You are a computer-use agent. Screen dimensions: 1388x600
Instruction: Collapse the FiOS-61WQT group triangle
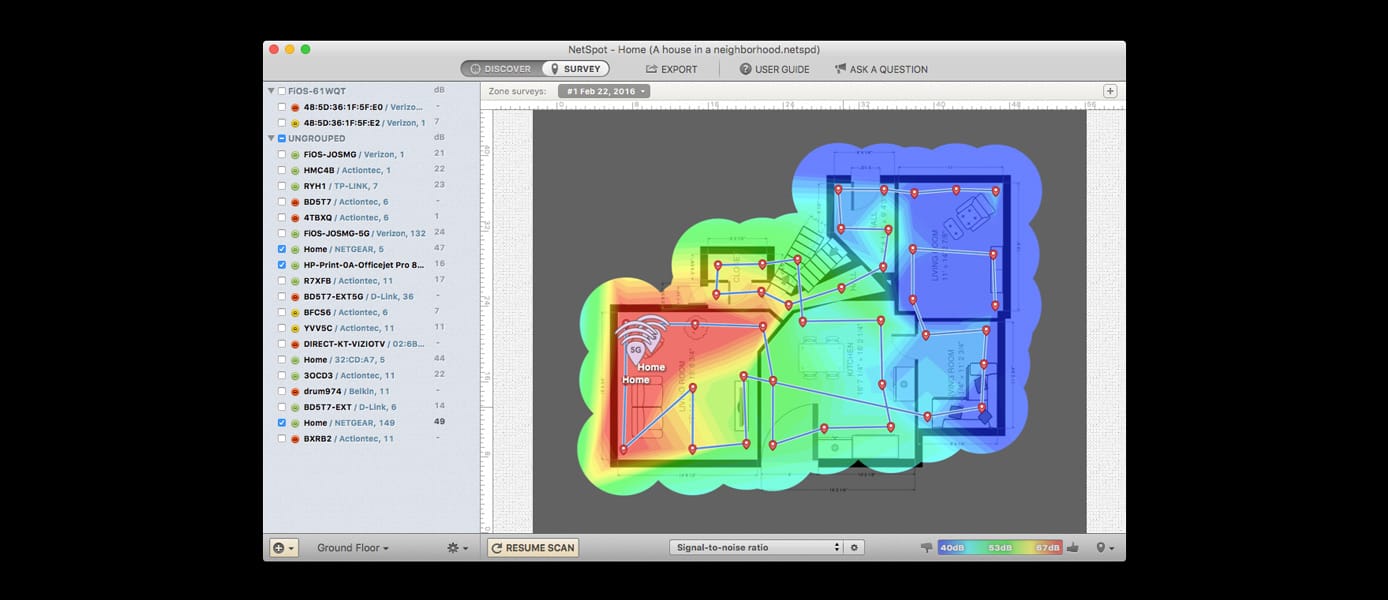[271, 91]
